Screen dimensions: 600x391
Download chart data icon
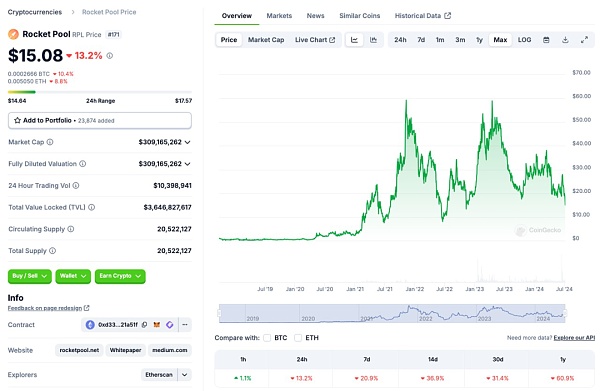[x=565, y=40]
